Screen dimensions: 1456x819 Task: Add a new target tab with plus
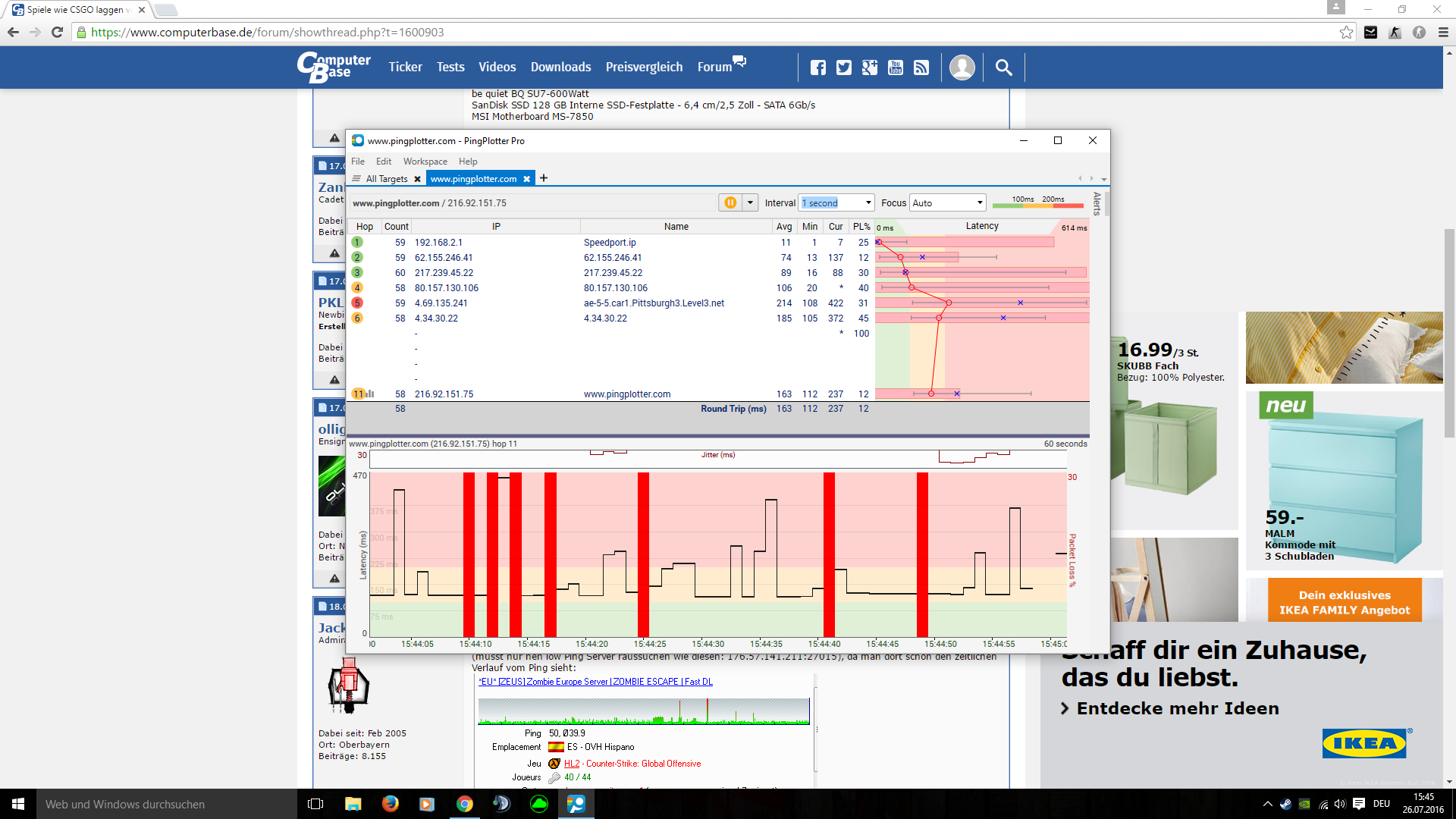tap(544, 178)
